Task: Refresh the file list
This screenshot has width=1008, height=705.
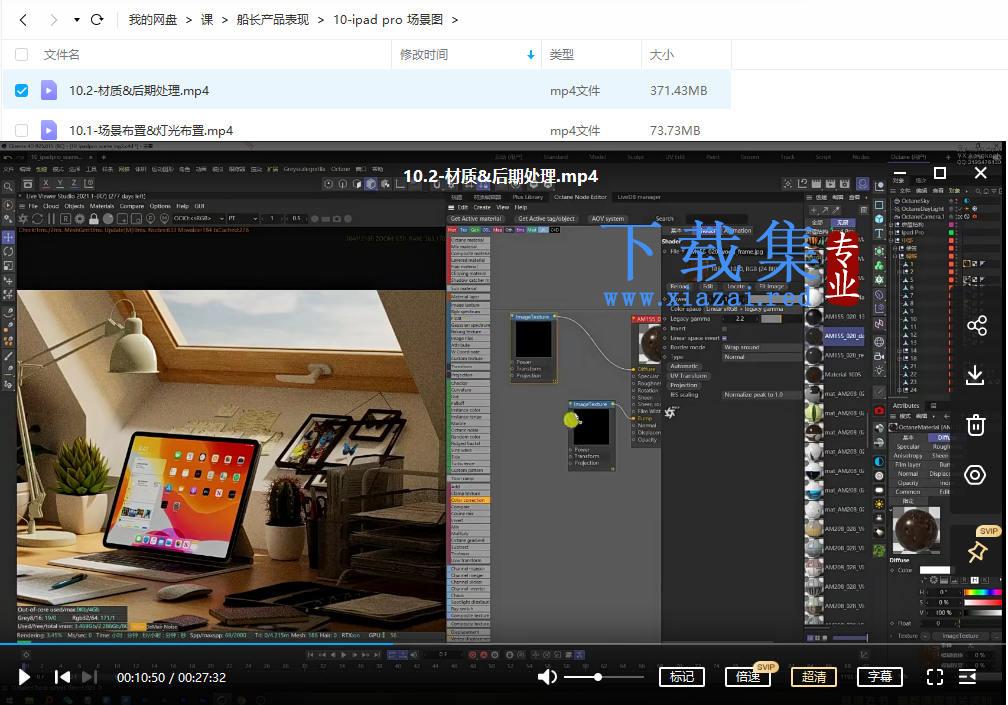Action: pos(97,20)
